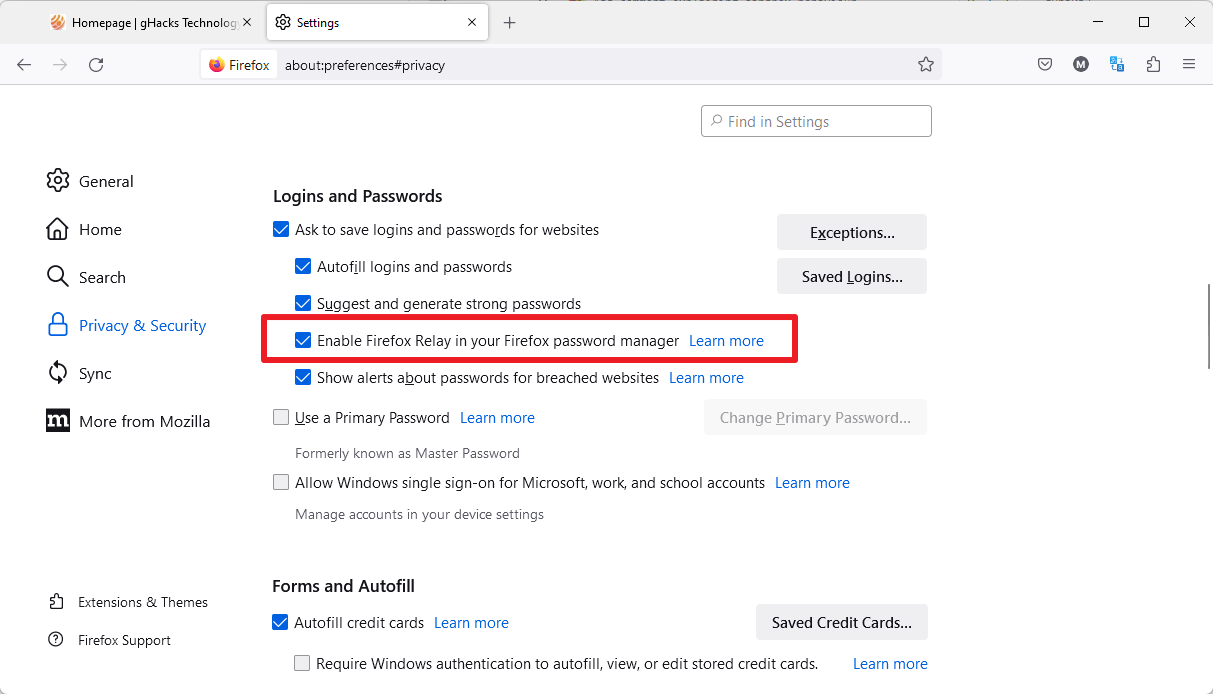Check Use a Primary Password checkbox

pos(281,418)
